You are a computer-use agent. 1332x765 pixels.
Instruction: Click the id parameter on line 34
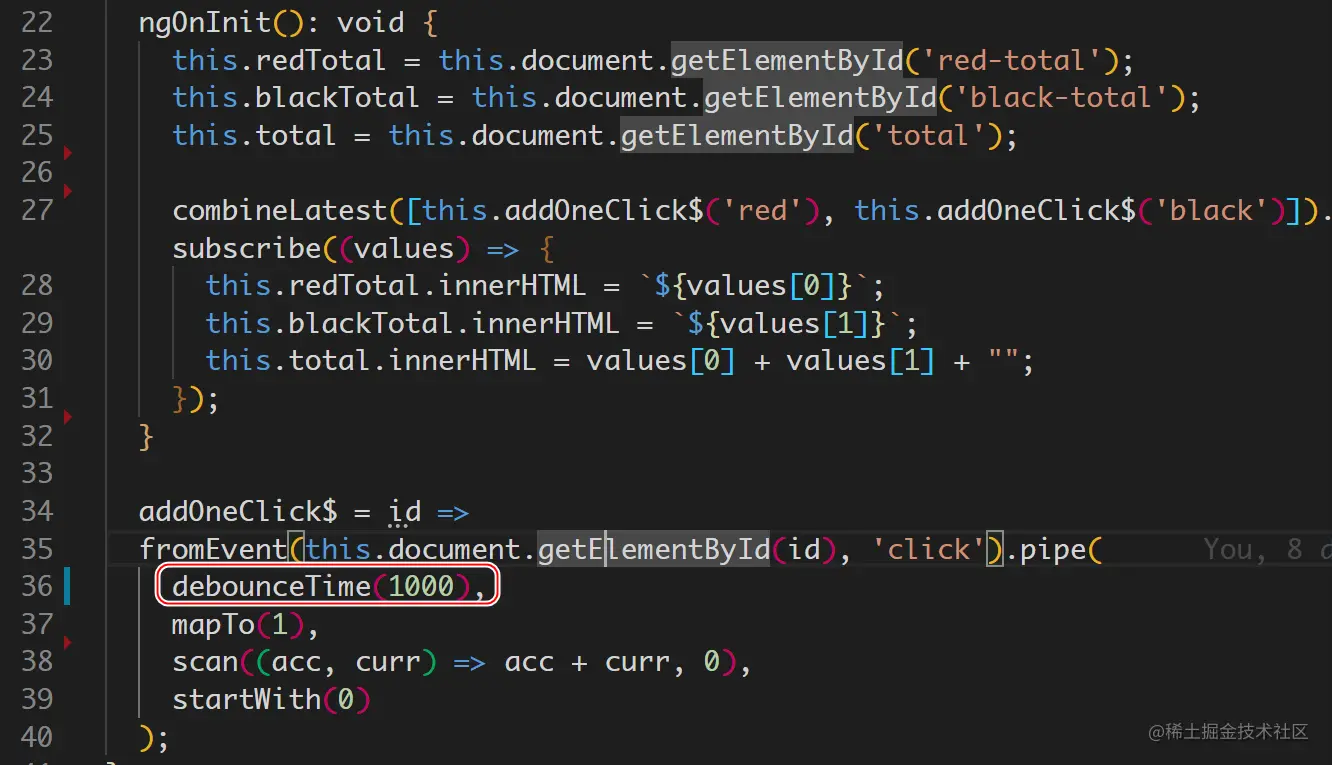404,512
